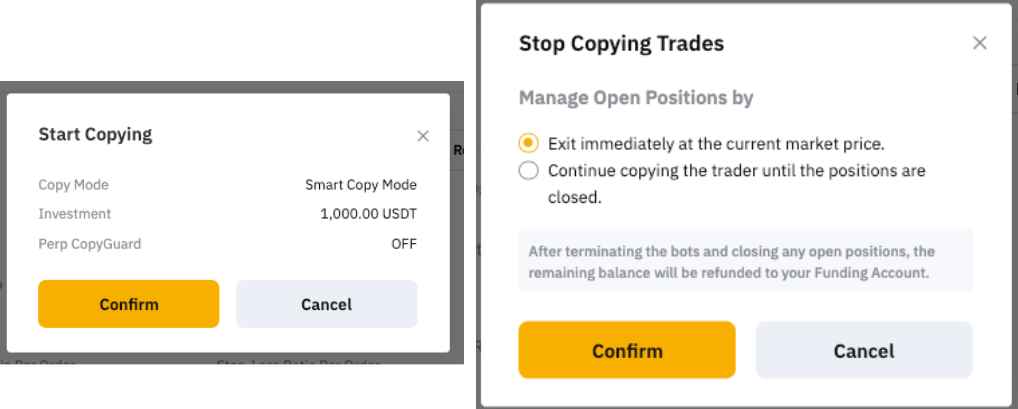The height and width of the screenshot is (409, 1018).
Task: Click the Start Copying dialog title
Action: point(95,134)
